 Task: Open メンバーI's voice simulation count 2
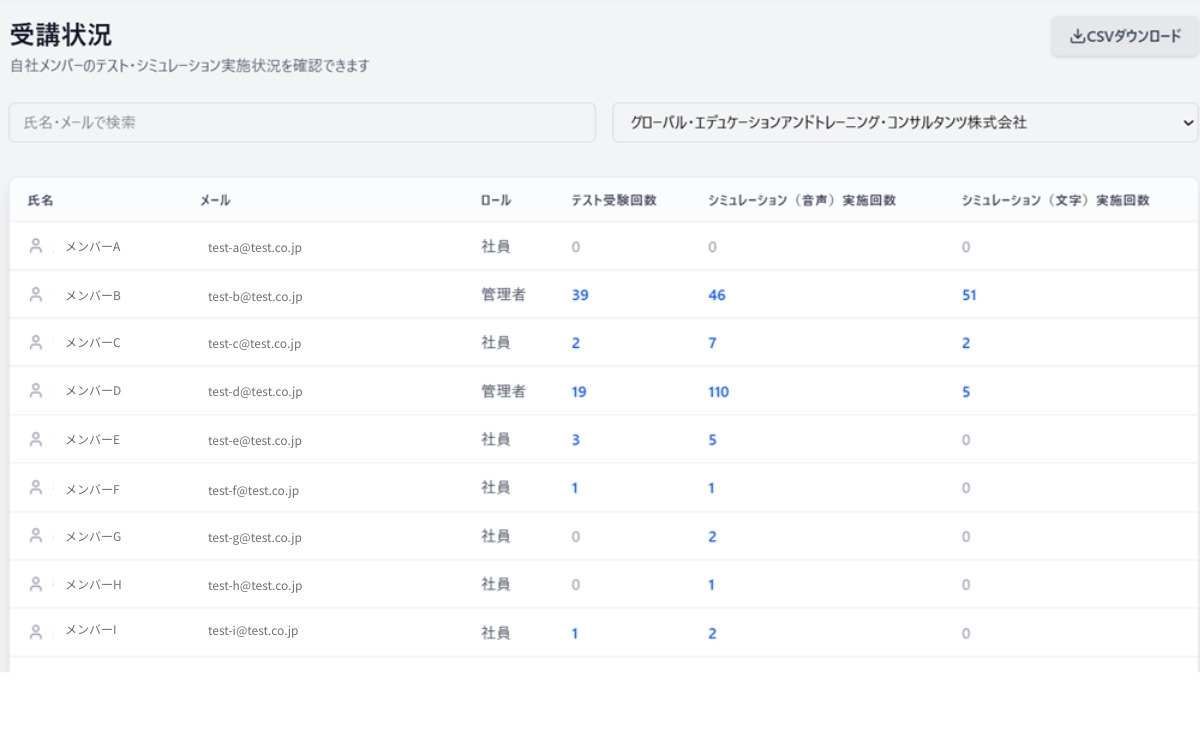point(712,633)
